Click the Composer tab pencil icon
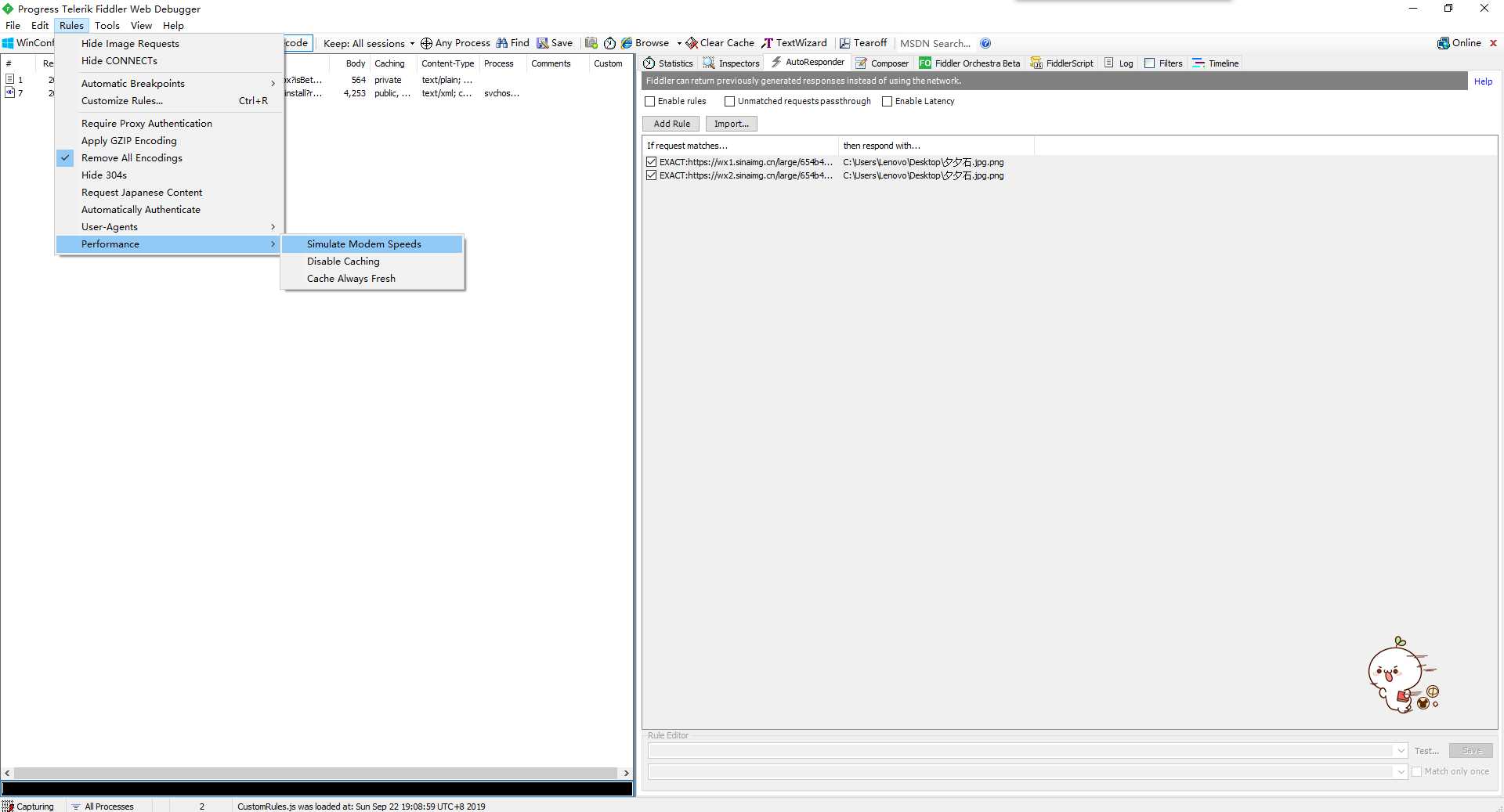The image size is (1504, 812). 862,63
